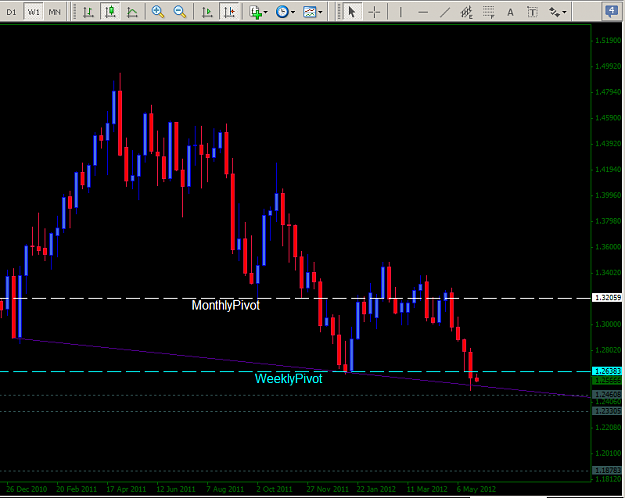The height and width of the screenshot is (498, 625).
Task: Select the Equidistant Channel tool
Action: pyautogui.click(x=466, y=12)
